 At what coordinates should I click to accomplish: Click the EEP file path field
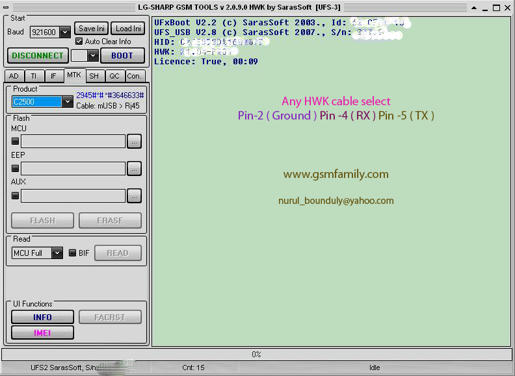[x=73, y=168]
